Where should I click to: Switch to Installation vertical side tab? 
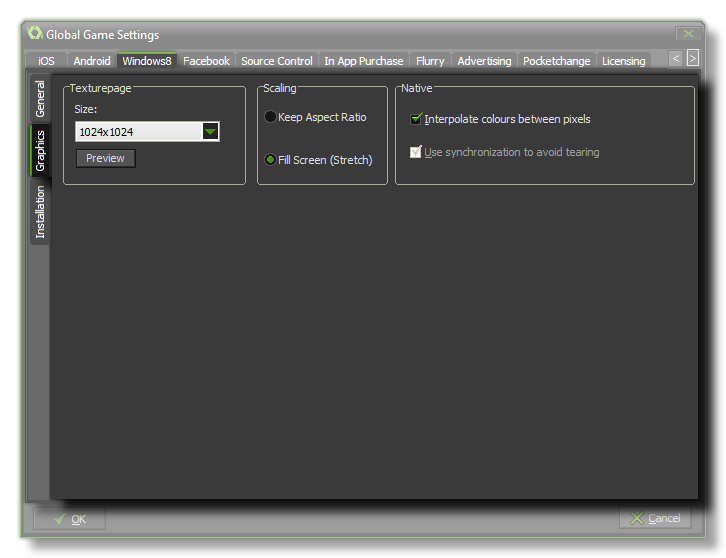[40, 211]
